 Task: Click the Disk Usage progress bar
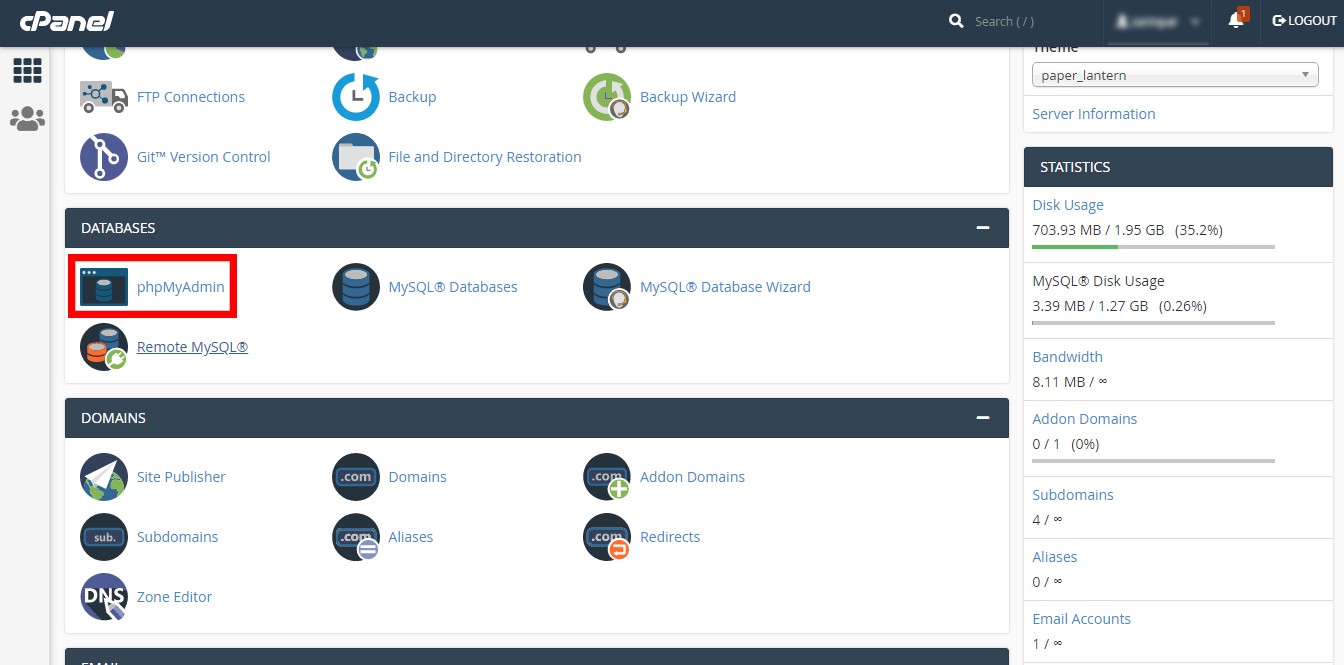pos(1153,246)
